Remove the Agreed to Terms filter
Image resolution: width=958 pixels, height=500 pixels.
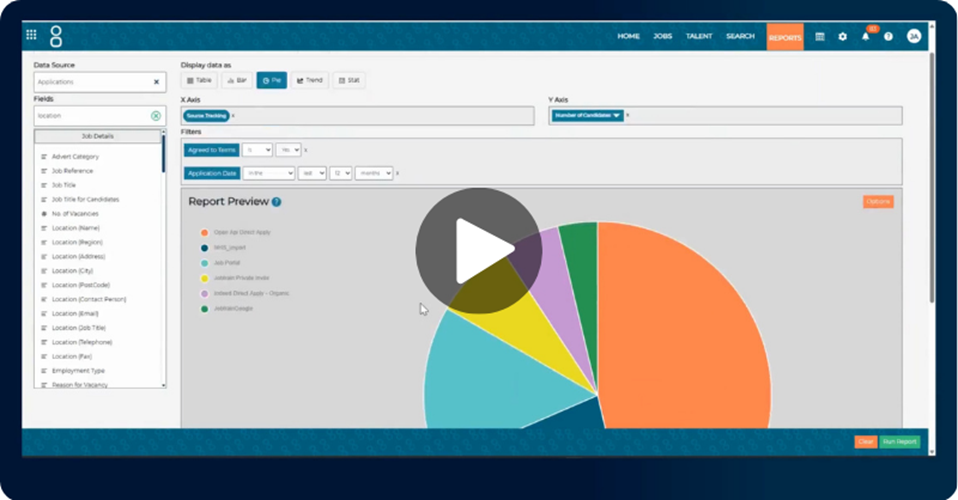pos(305,150)
